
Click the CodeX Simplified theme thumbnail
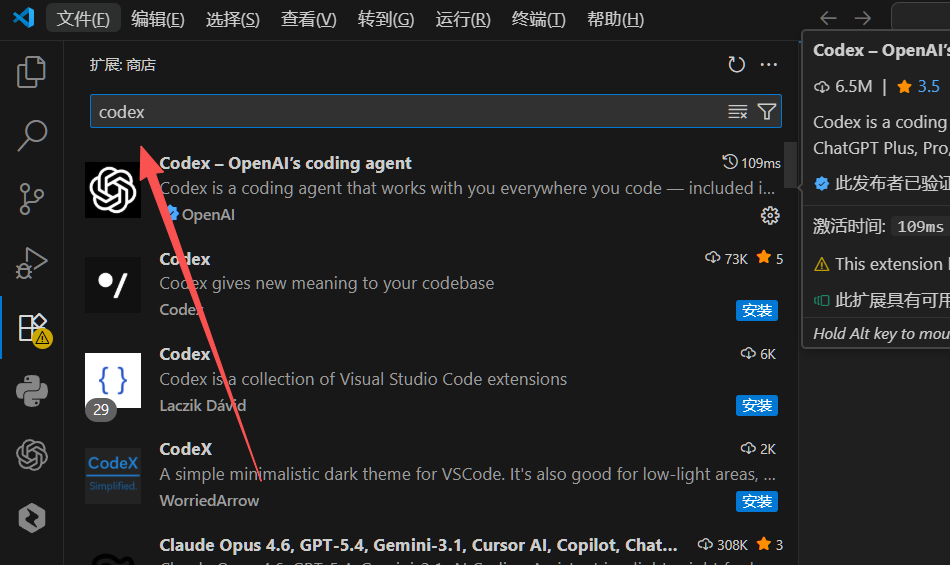(x=113, y=476)
